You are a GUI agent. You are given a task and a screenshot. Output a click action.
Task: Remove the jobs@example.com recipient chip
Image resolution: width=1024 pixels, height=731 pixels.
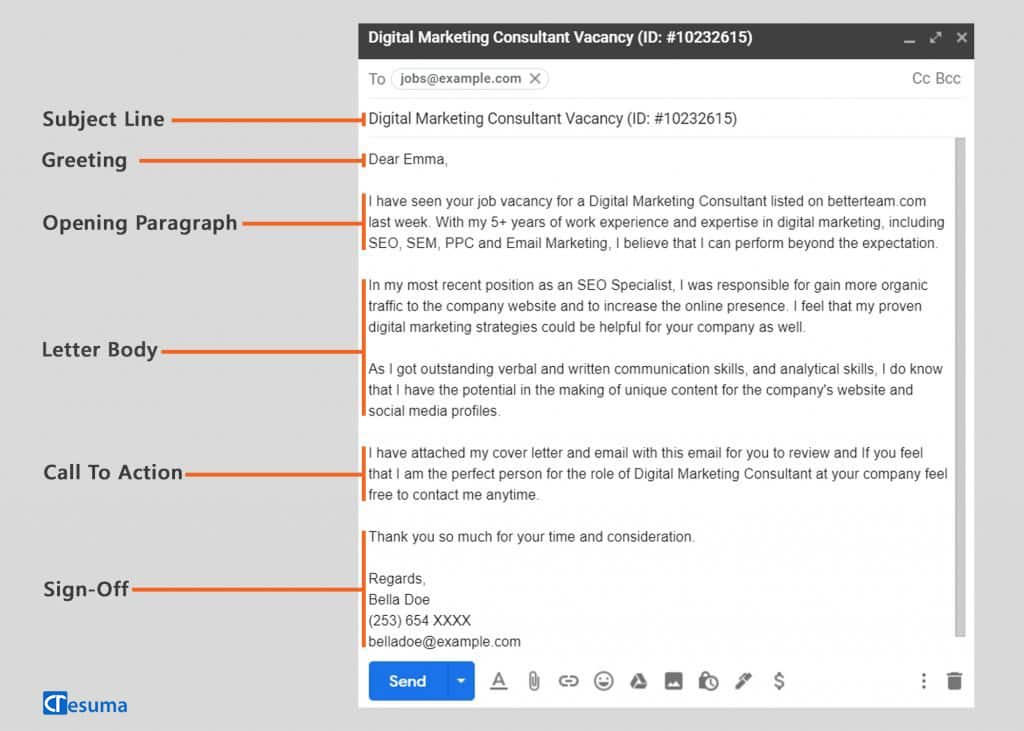[536, 78]
